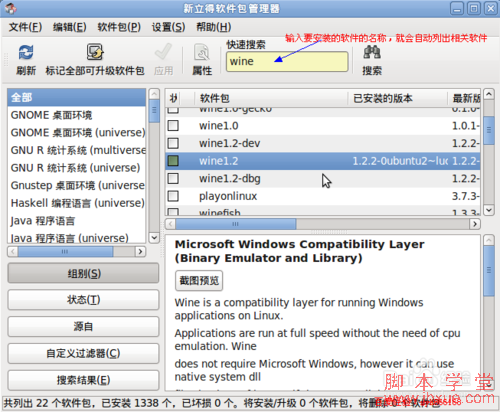Viewport: 500px width, 412px height.
Task: Mark all upgradable packages toolbar icon
Action: [95, 52]
